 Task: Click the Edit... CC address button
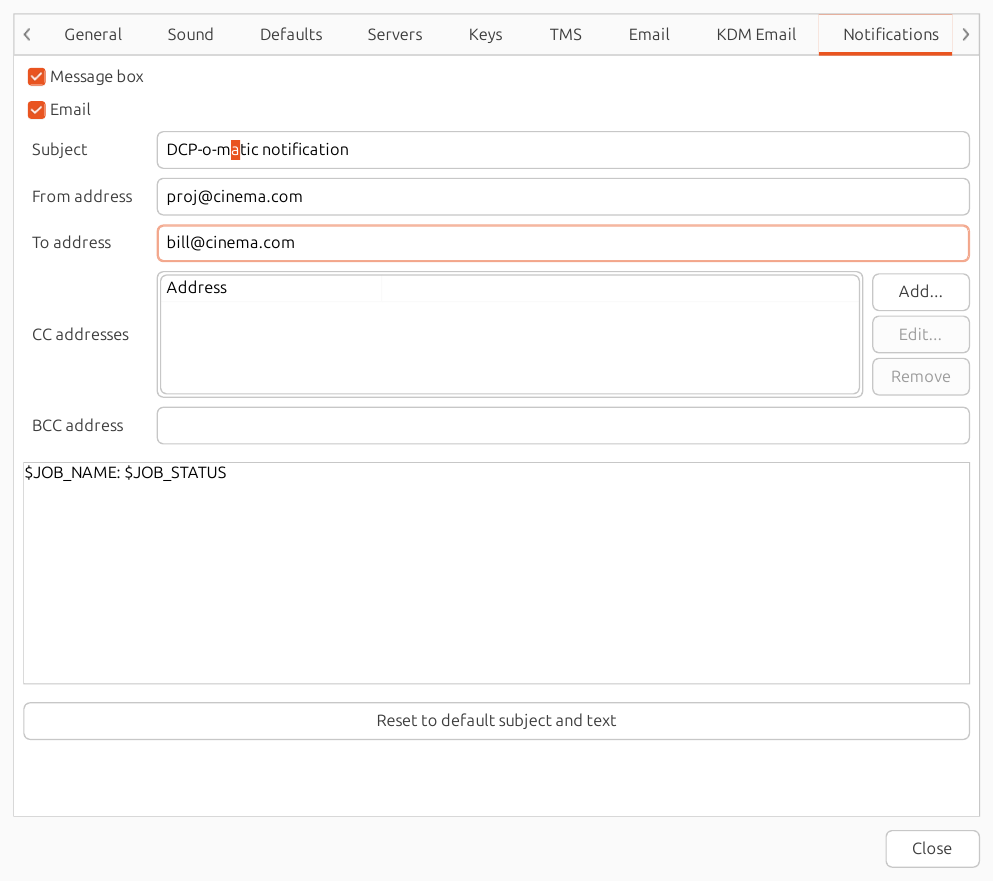920,334
